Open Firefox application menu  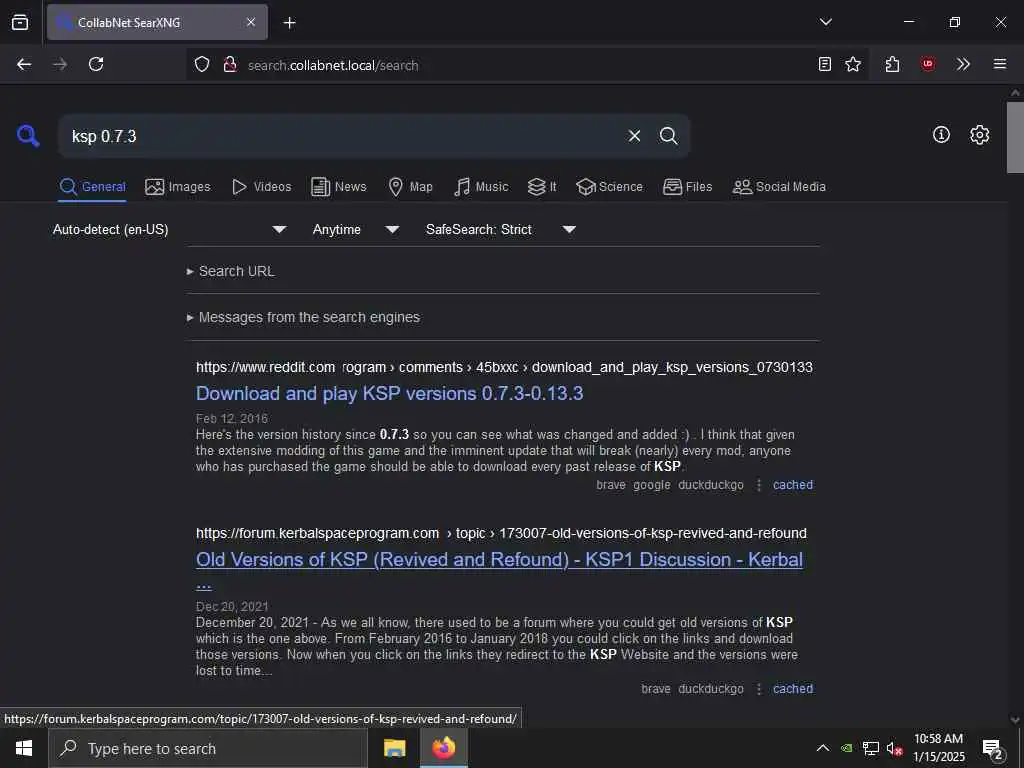pyautogui.click(x=1000, y=64)
